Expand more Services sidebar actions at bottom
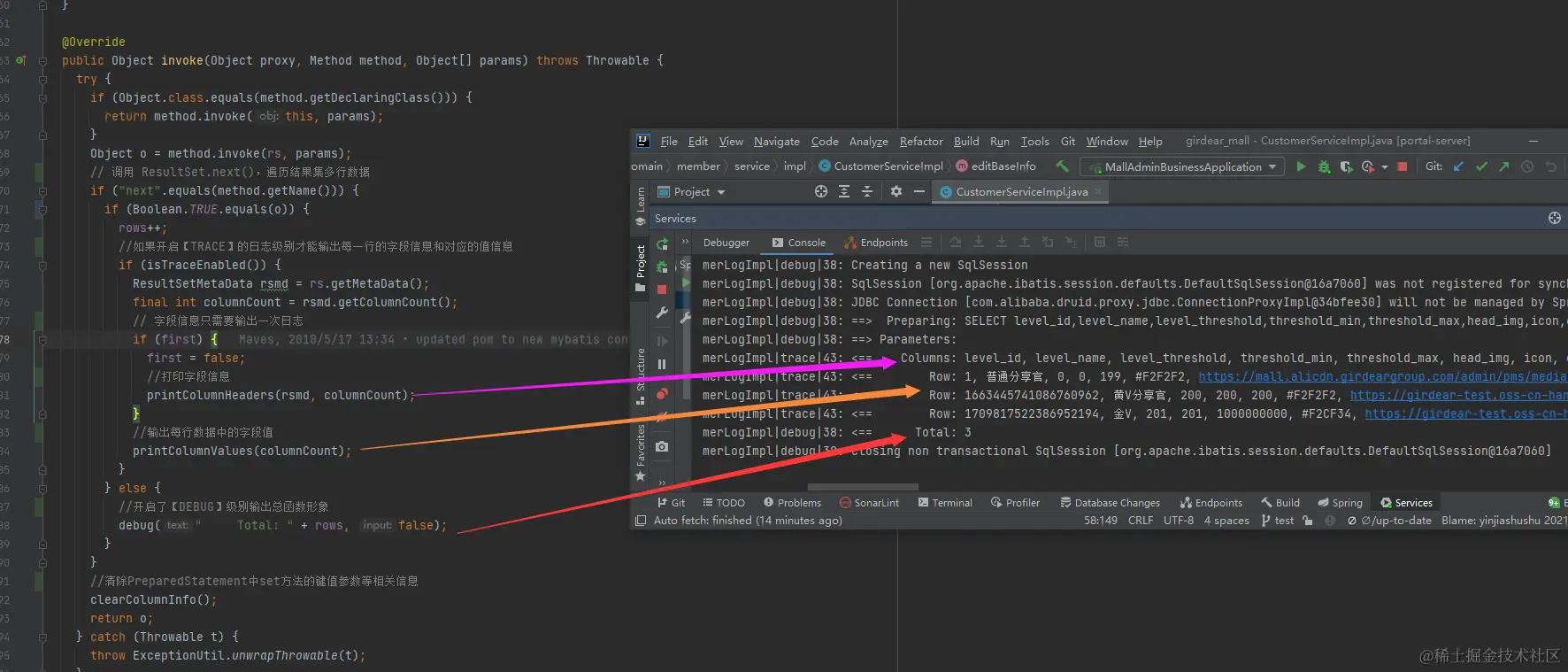Image resolution: width=1568 pixels, height=672 pixels. tap(662, 483)
